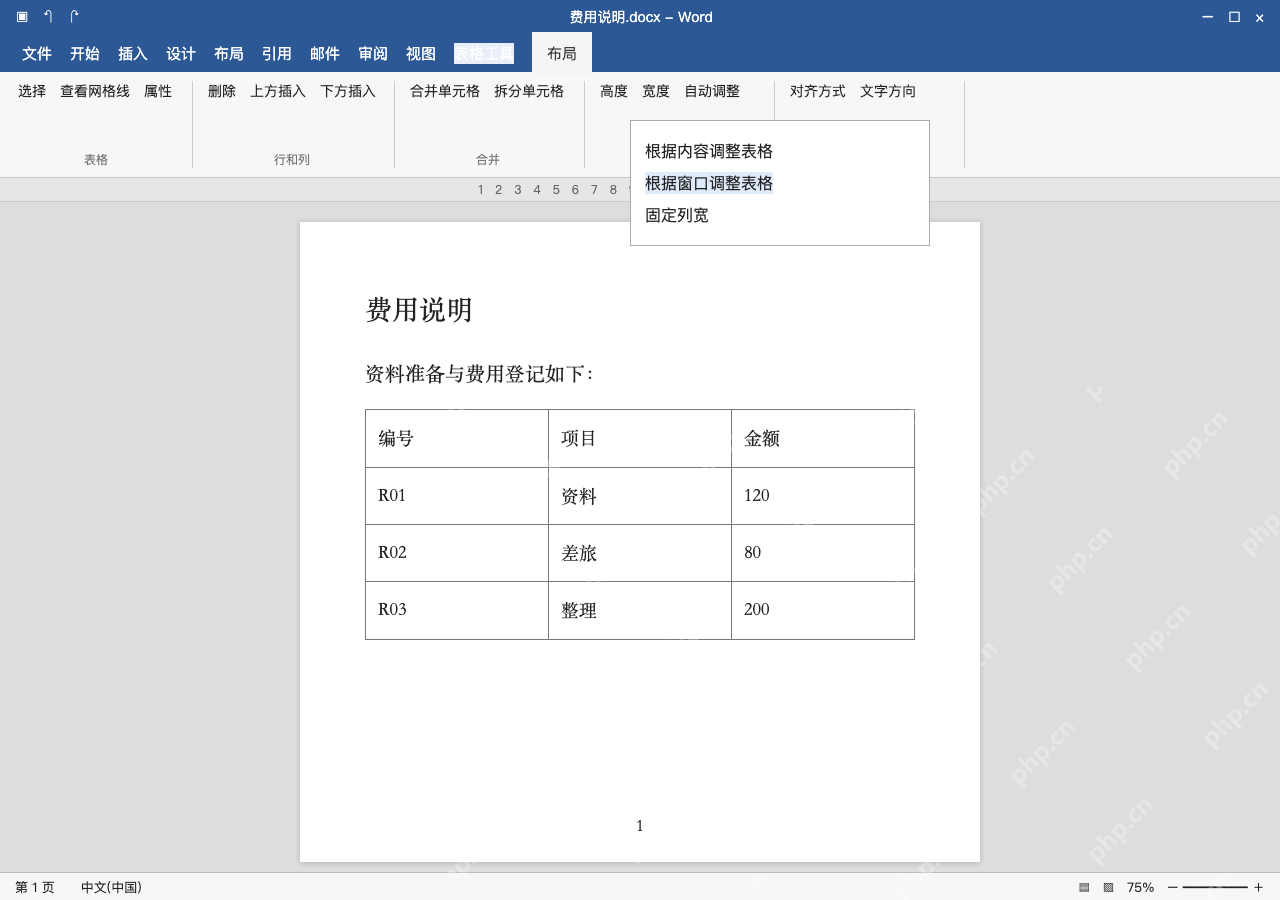Image resolution: width=1280 pixels, height=900 pixels.
Task: Click the table cell containing R03
Action: coord(457,610)
